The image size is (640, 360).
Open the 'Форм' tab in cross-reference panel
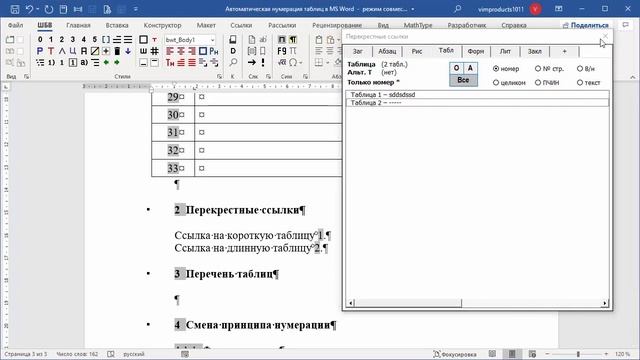(476, 51)
